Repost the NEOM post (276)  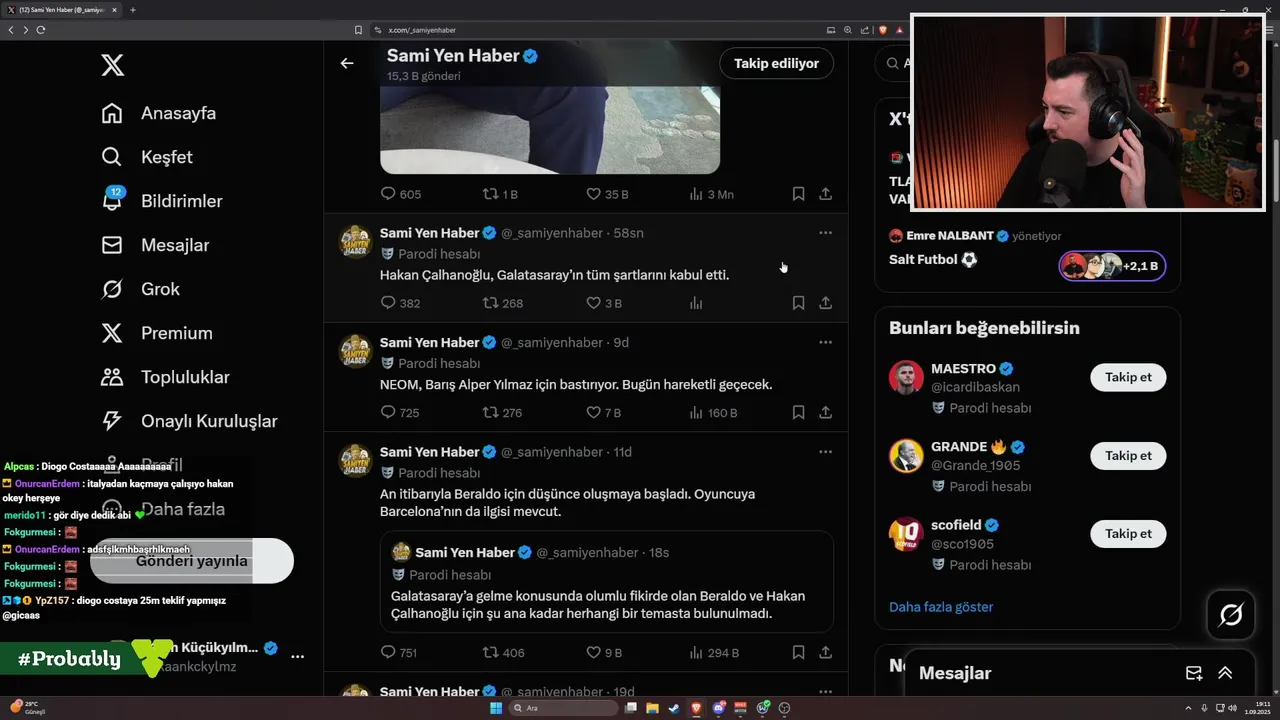click(x=503, y=412)
